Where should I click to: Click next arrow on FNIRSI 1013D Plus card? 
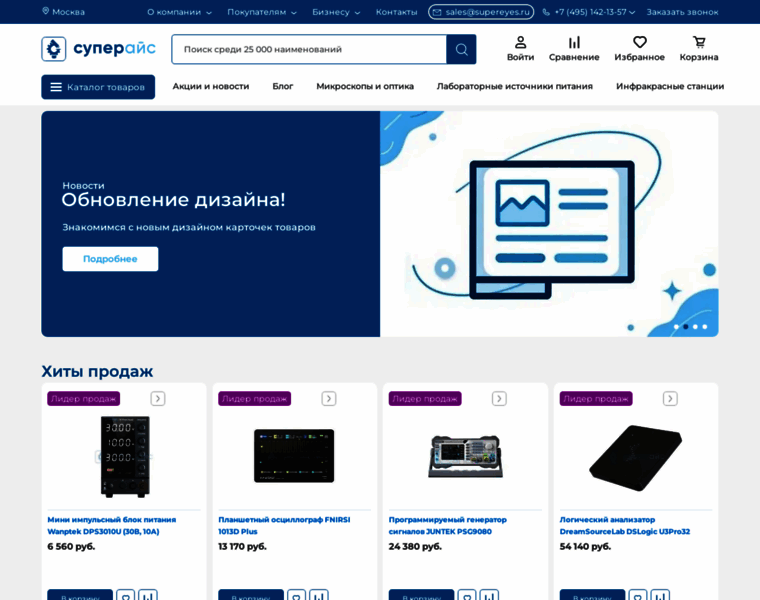(329, 398)
